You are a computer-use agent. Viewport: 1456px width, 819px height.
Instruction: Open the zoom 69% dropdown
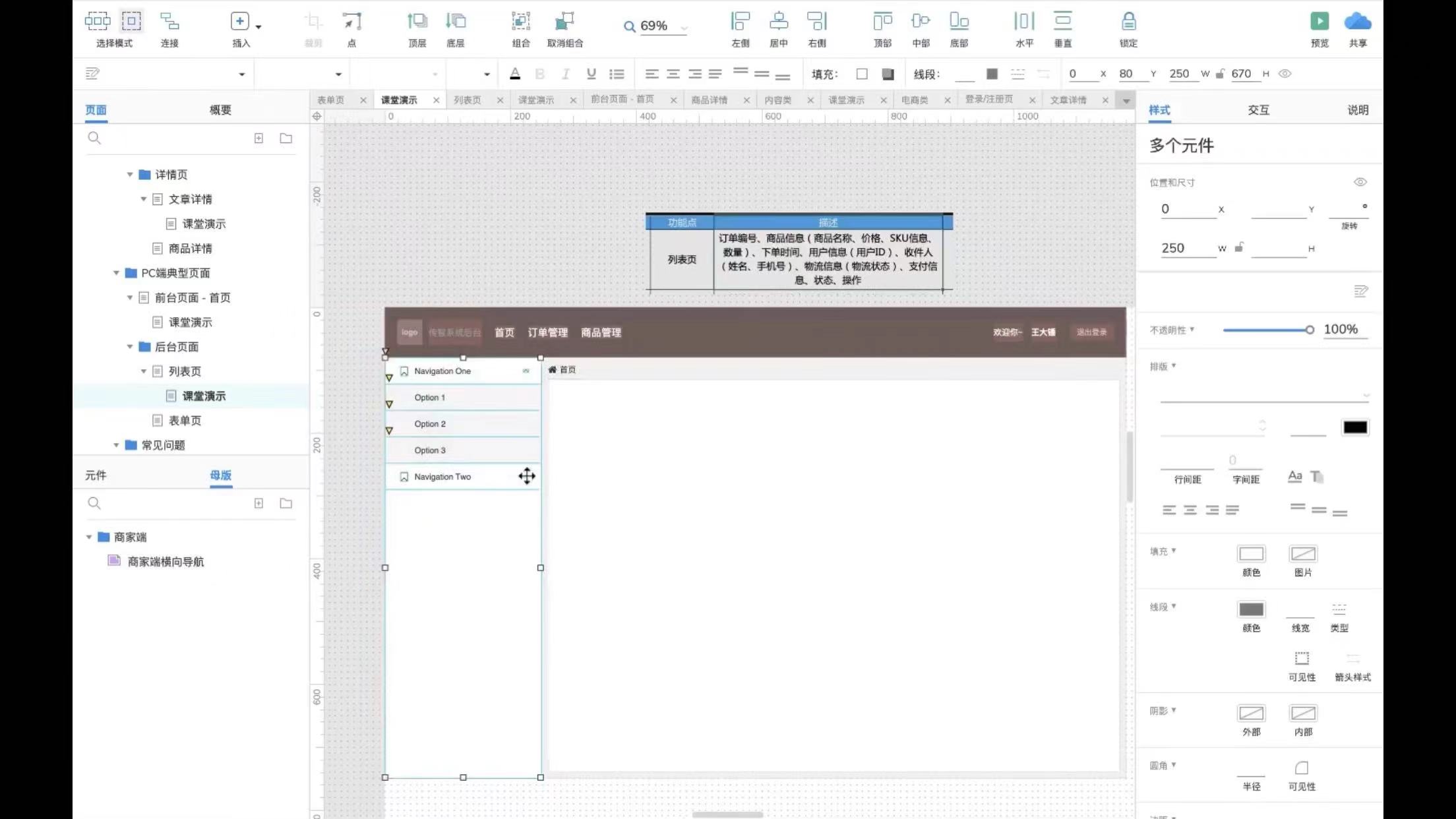[x=684, y=28]
